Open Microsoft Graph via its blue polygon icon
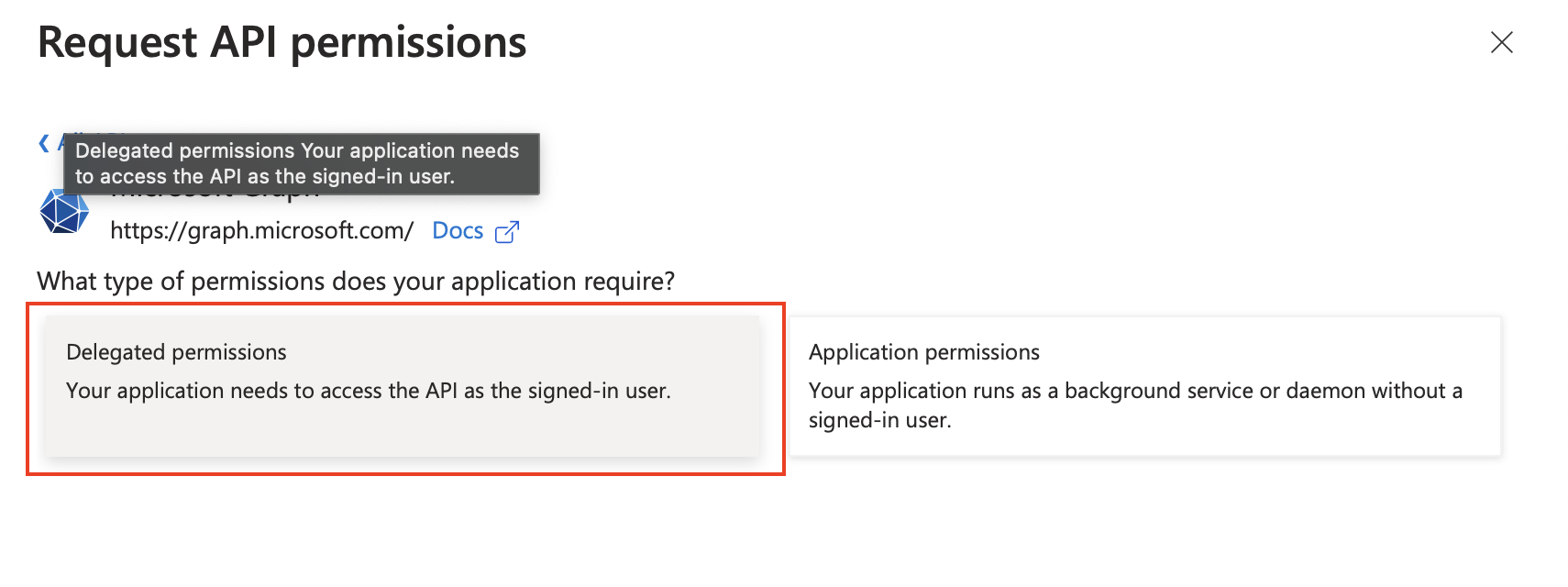The height and width of the screenshot is (587, 1568). click(x=62, y=211)
